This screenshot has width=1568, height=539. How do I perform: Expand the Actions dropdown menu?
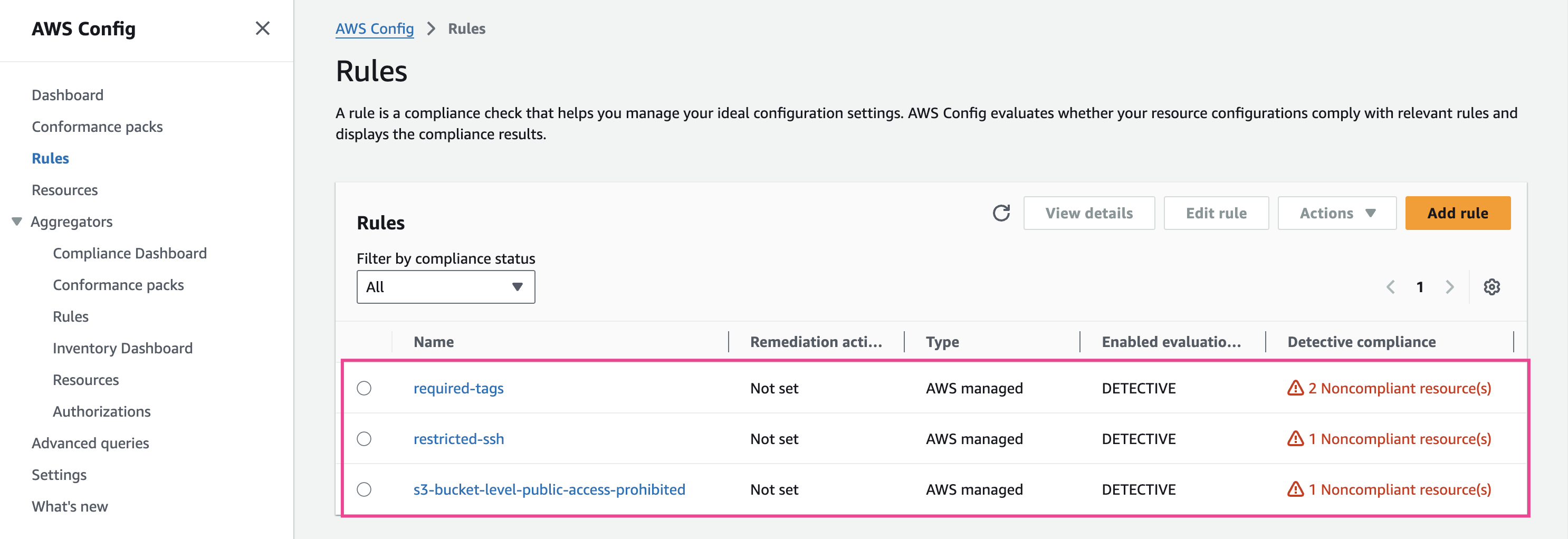point(1336,213)
